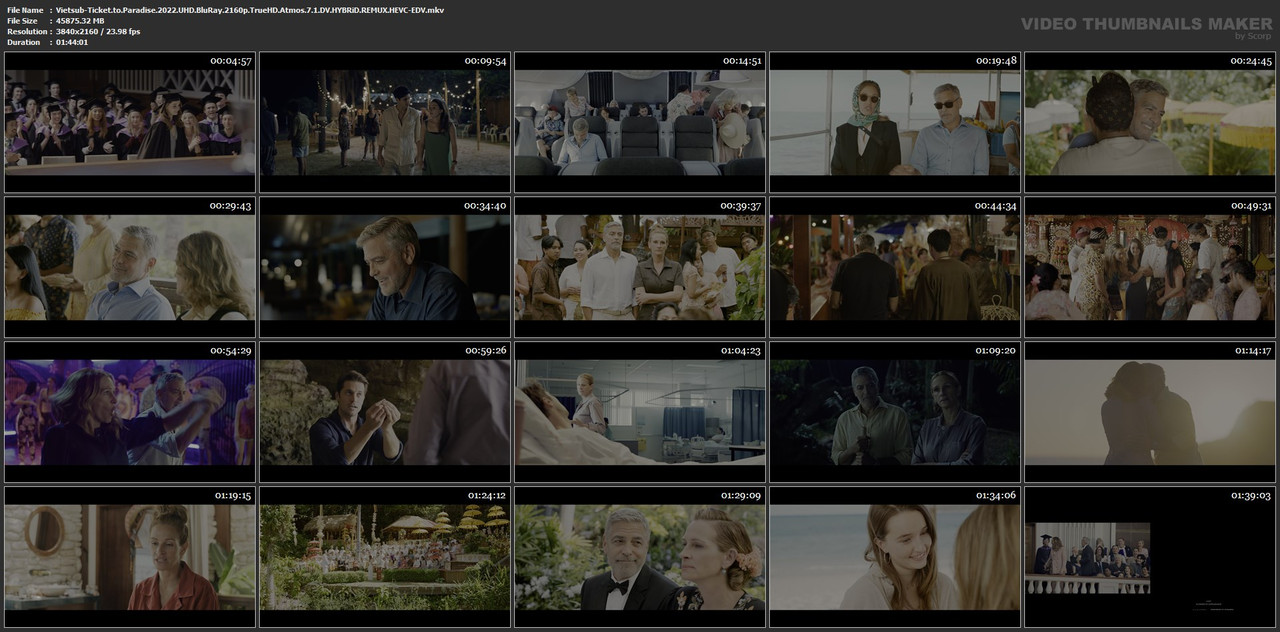Open the thumbnail at 00:14:51
Viewport: 1280px width, 632px height.
tap(640, 122)
